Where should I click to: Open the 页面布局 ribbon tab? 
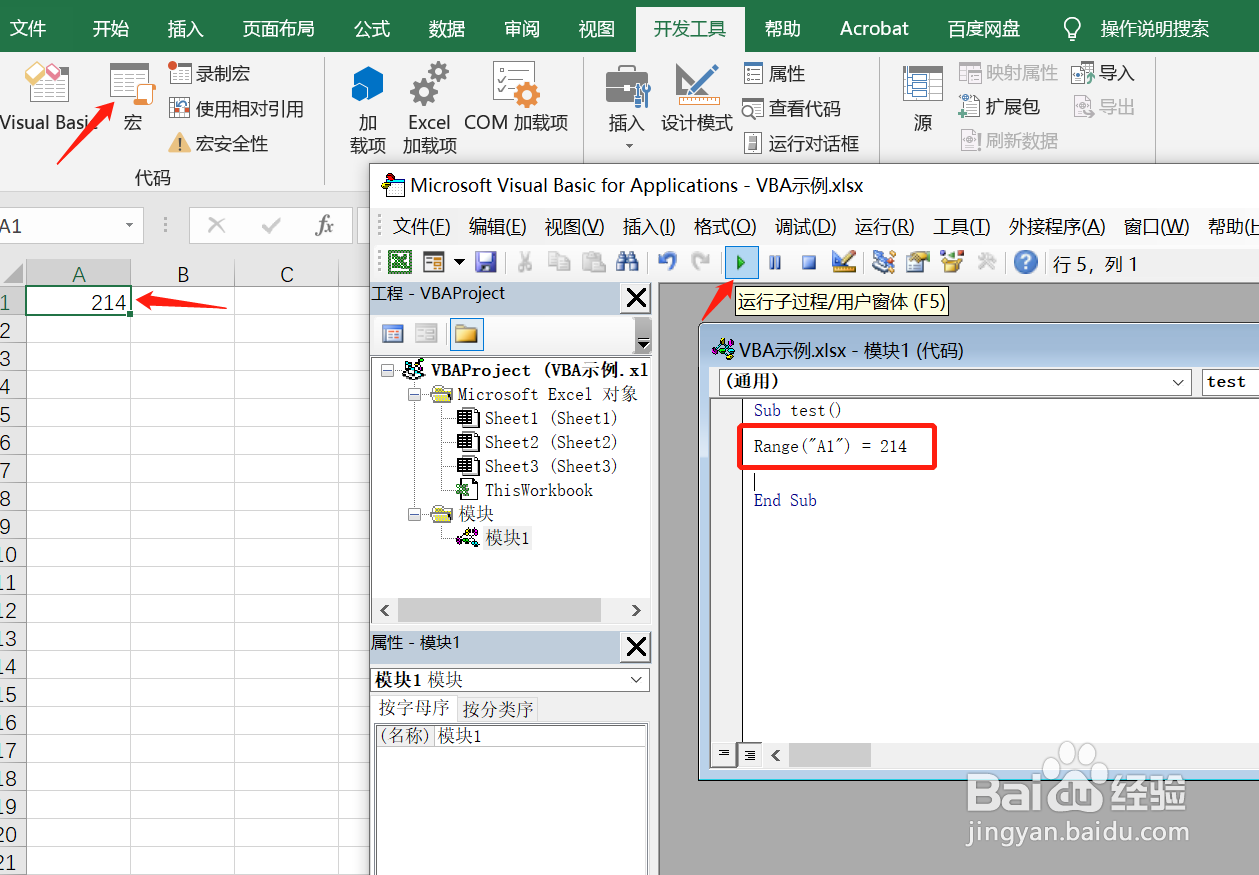pyautogui.click(x=279, y=28)
